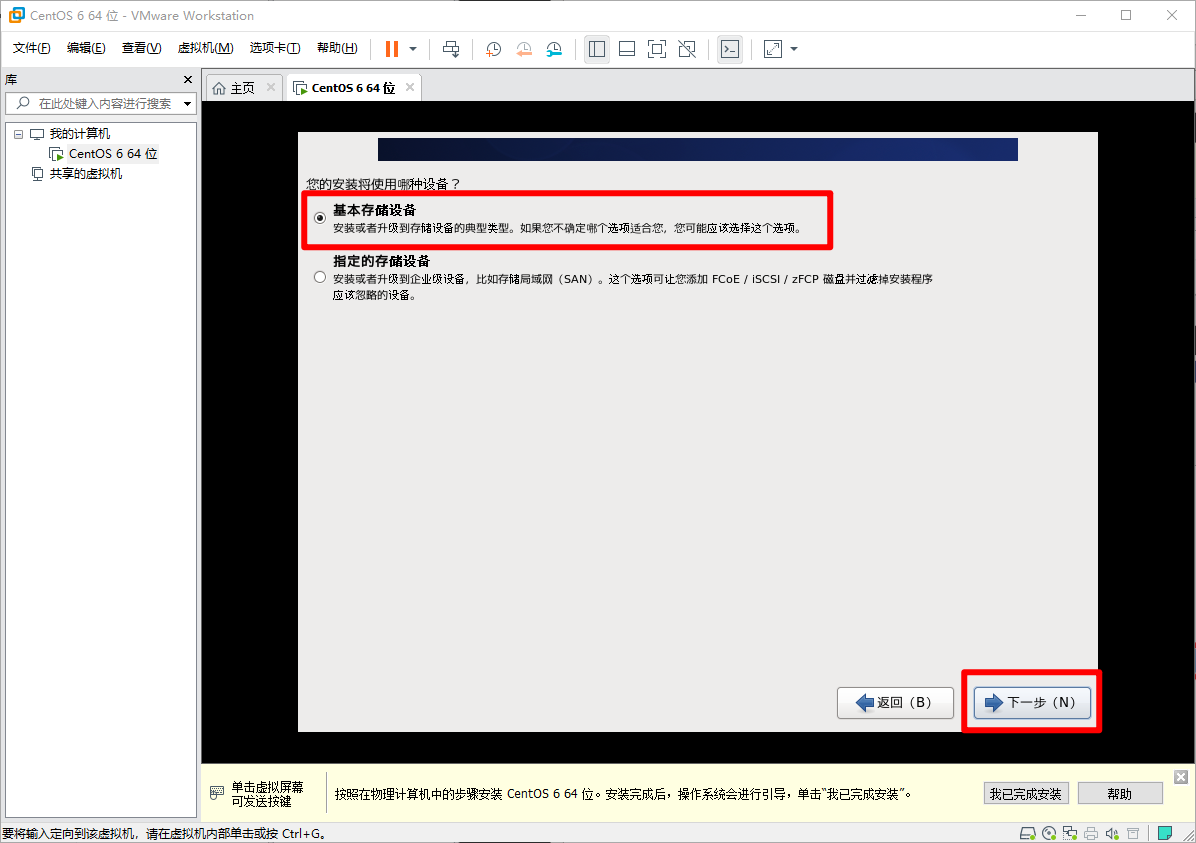
Task: Click the 帮助 button in the install bar
Action: click(x=1120, y=794)
